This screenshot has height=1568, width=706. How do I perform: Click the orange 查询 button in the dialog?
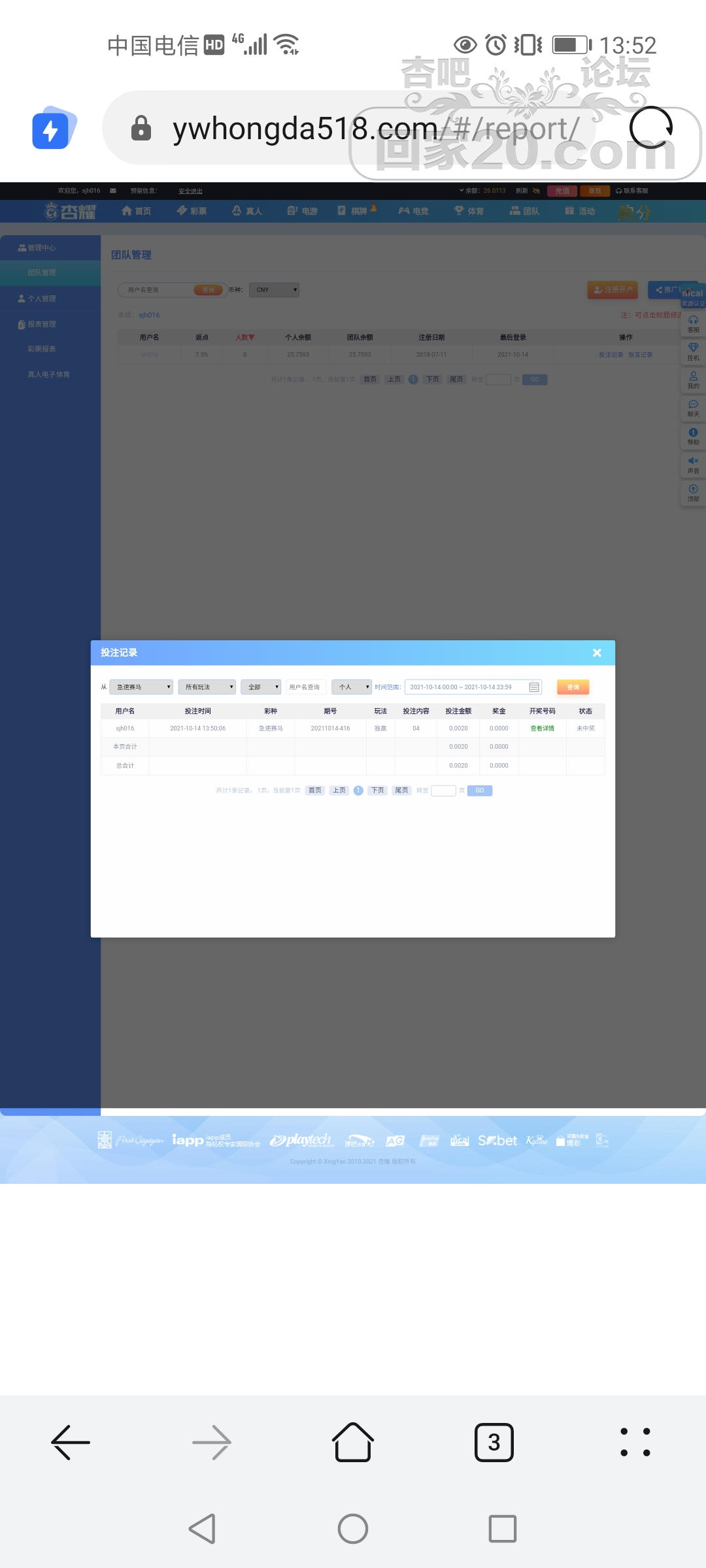click(x=573, y=687)
